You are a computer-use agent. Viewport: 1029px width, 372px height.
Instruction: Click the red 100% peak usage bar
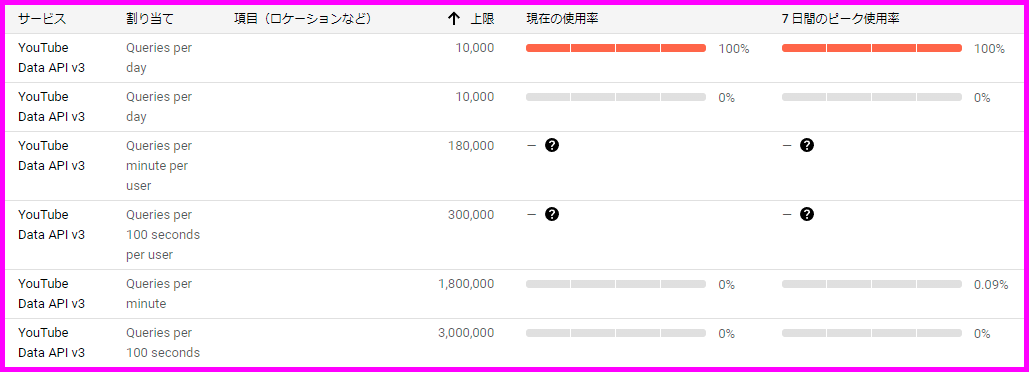point(872,48)
